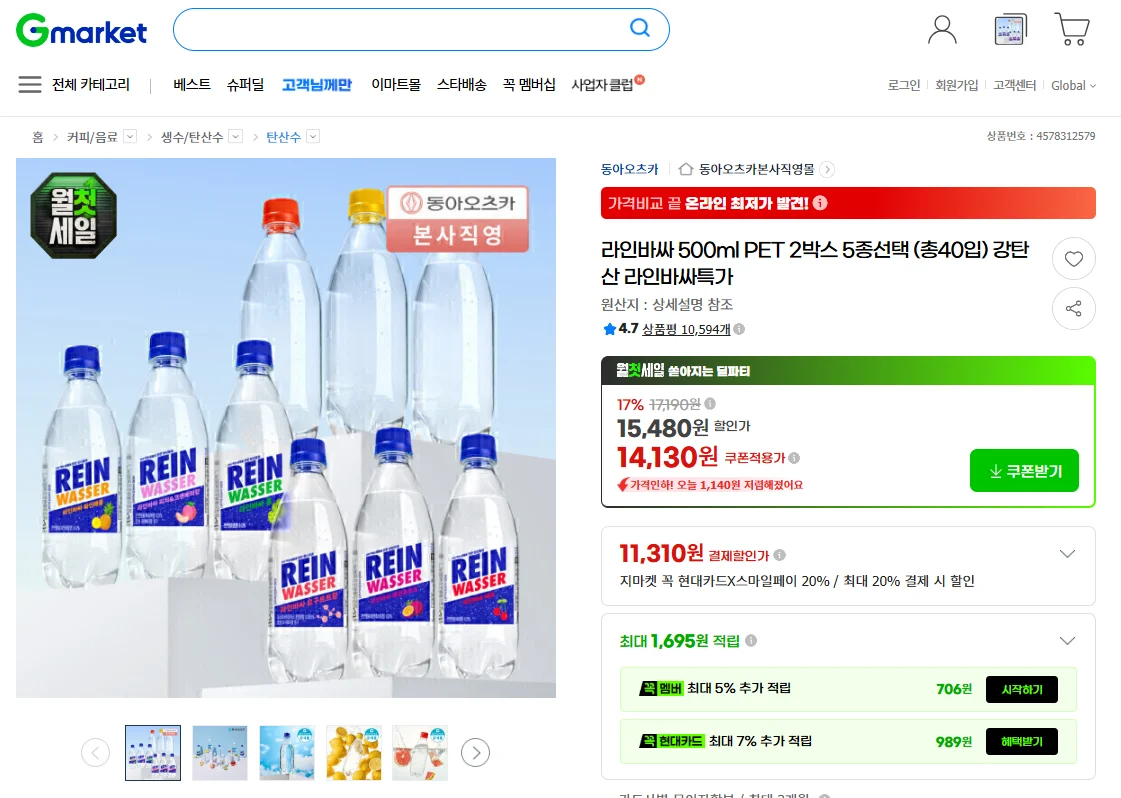Image resolution: width=1121 pixels, height=798 pixels.
Task: Click the share icon button
Action: pyautogui.click(x=1074, y=308)
